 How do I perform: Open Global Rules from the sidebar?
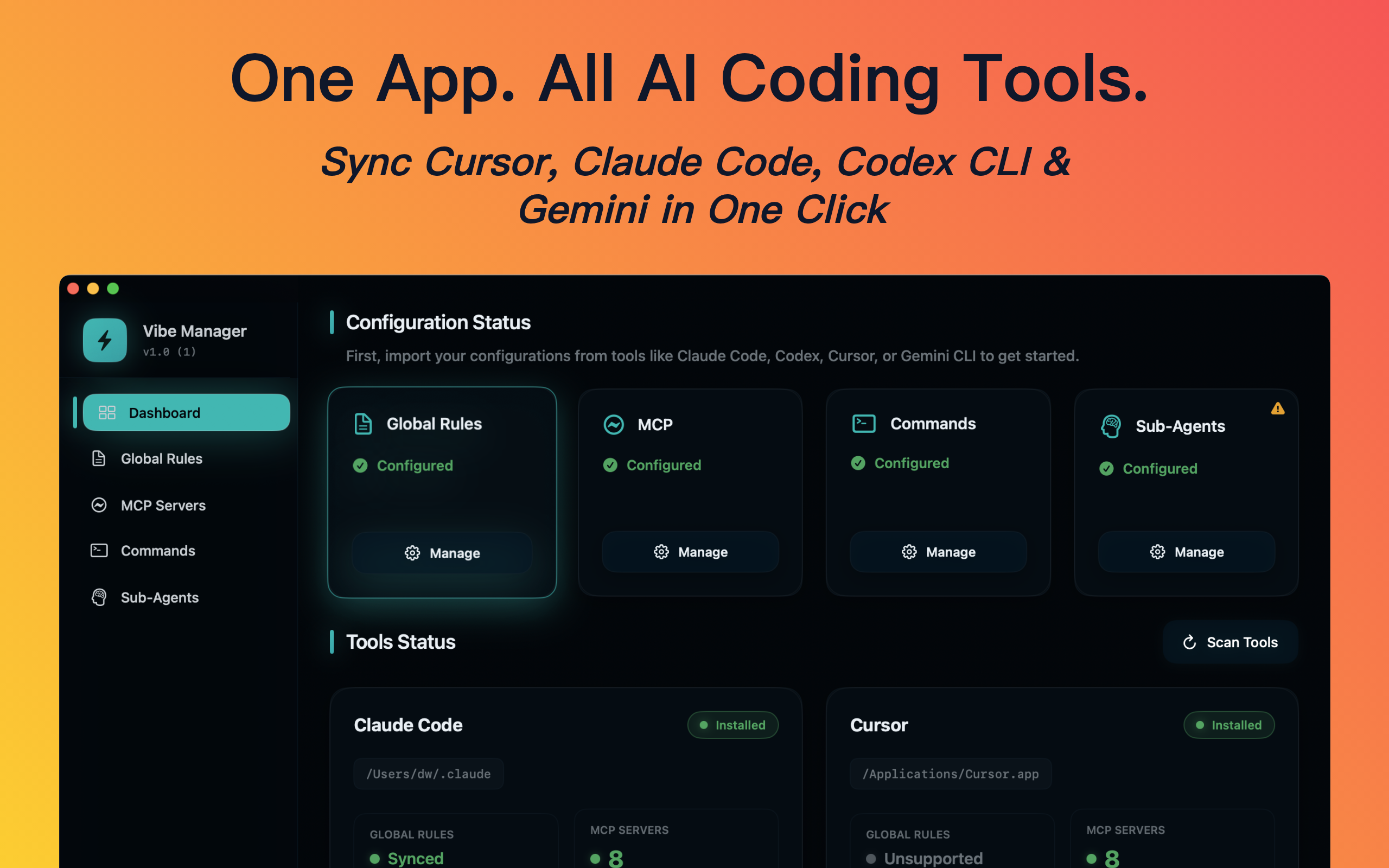(x=161, y=459)
